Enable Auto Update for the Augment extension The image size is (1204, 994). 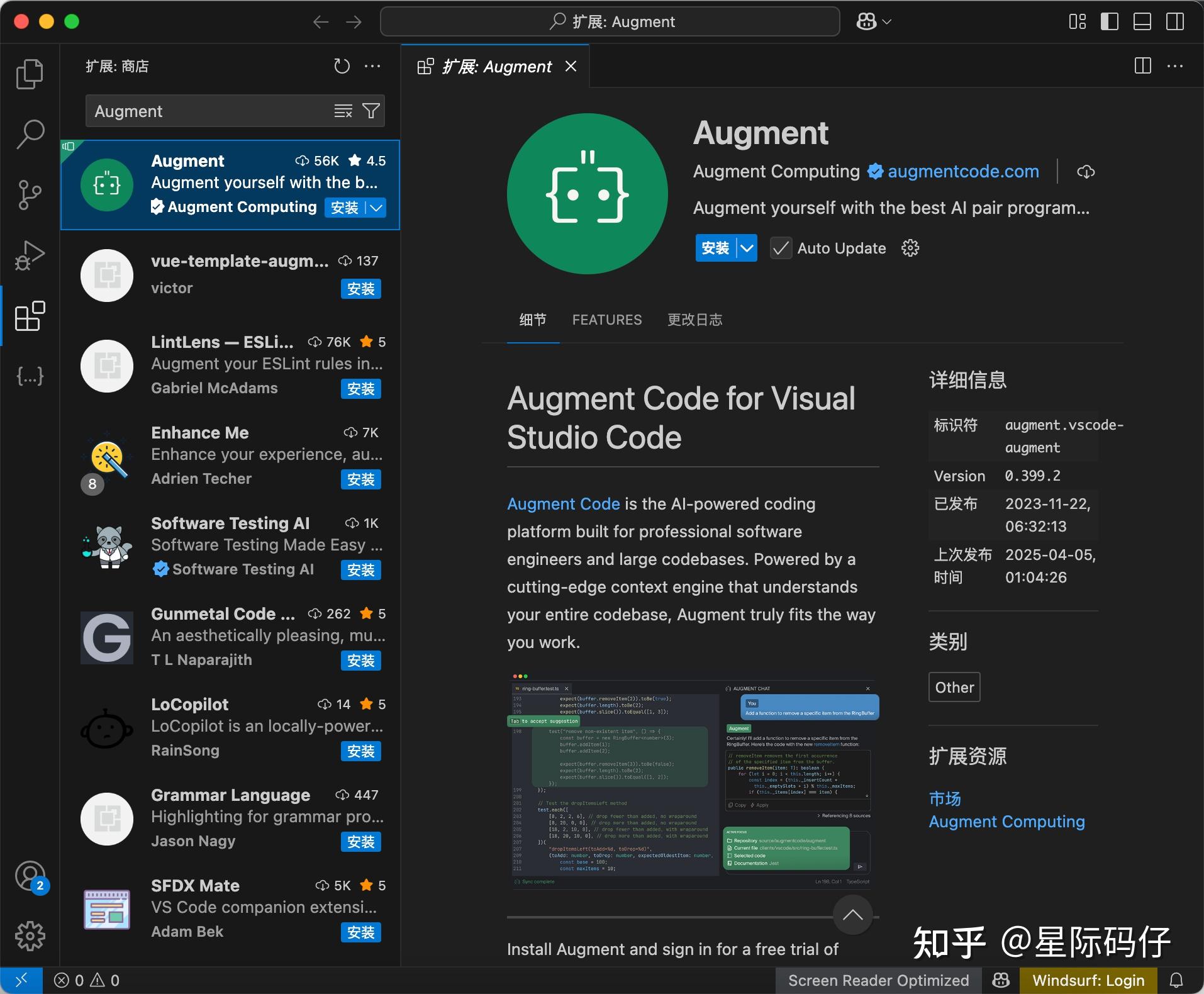781,248
